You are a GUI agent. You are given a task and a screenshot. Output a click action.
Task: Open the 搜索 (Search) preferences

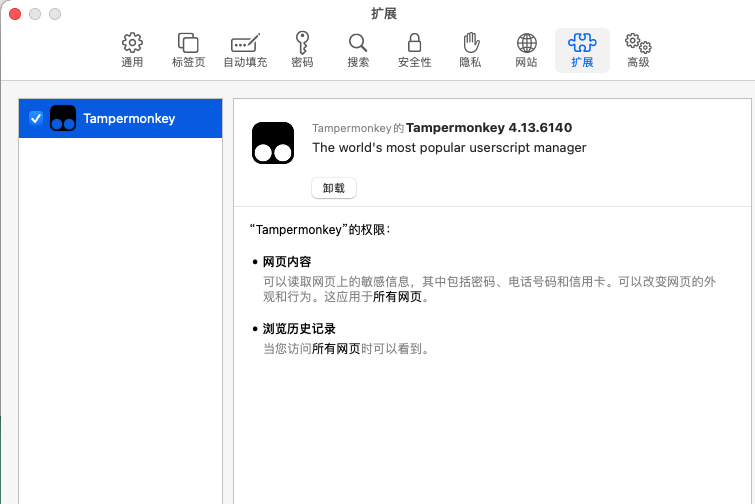[358, 50]
